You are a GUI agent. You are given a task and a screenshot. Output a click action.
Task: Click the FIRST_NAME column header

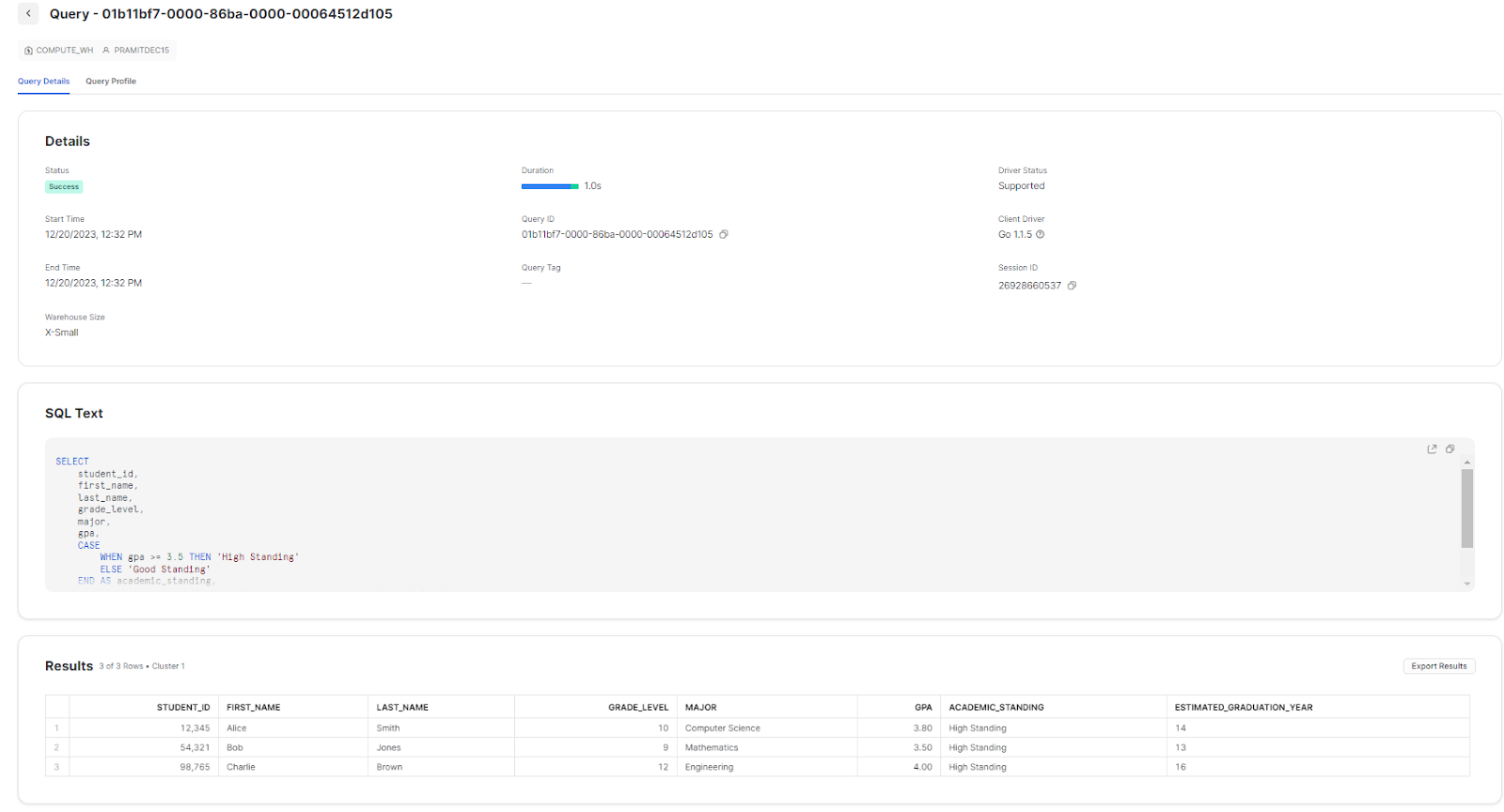[x=293, y=708]
